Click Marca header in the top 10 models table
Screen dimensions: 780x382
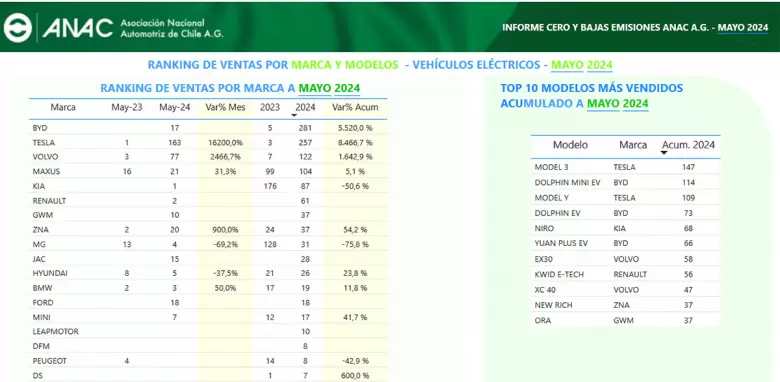click(633, 145)
